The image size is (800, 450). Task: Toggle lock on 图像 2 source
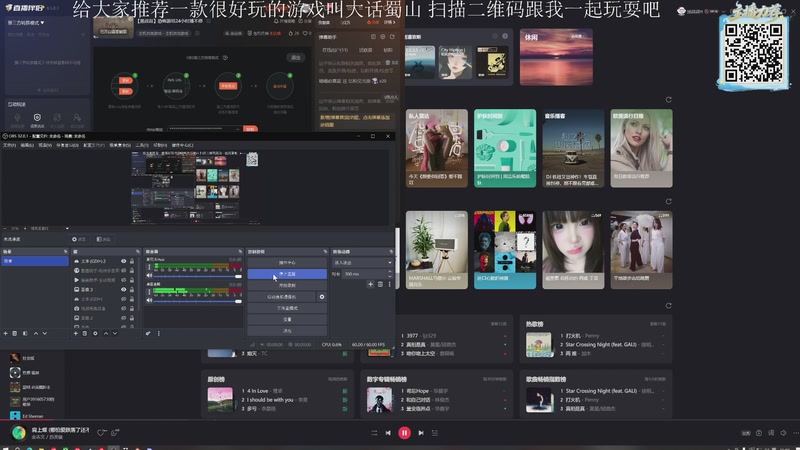pos(132,318)
